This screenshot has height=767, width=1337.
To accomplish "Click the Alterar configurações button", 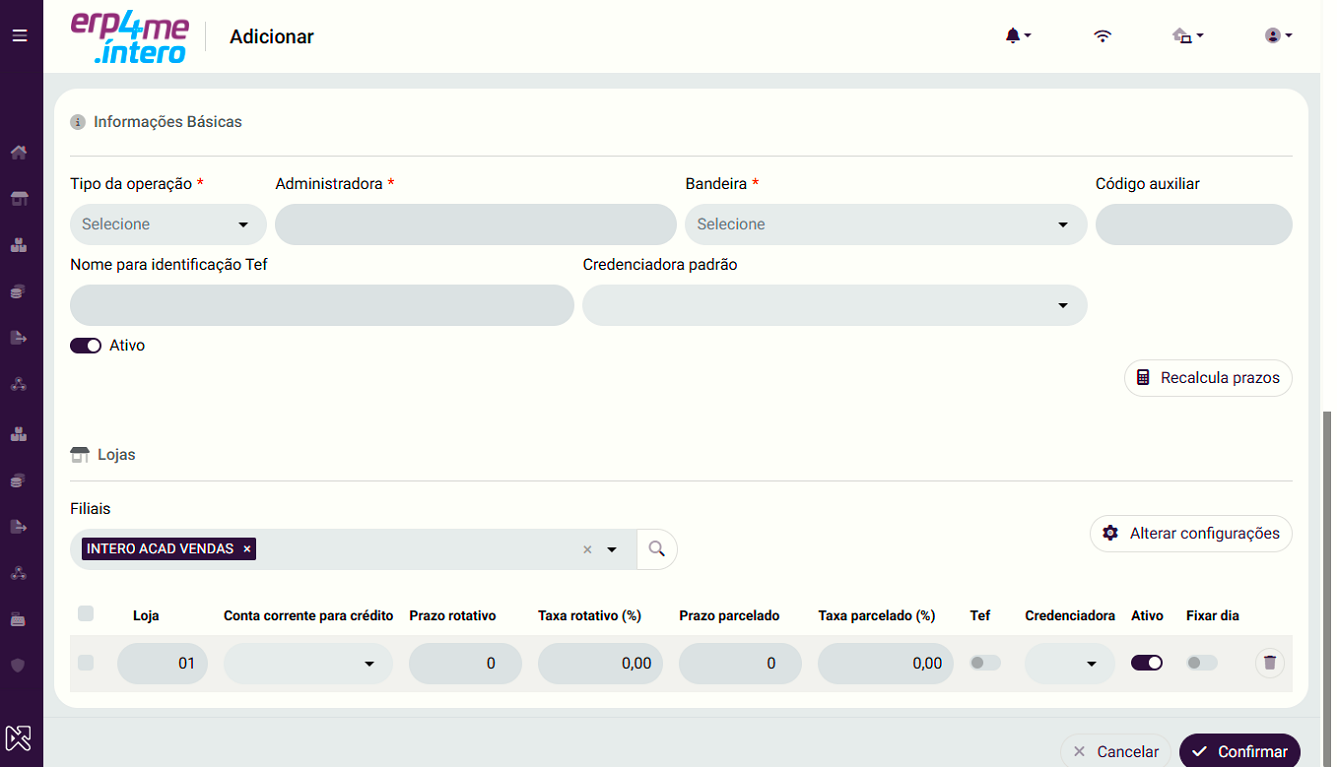I will 1191,533.
